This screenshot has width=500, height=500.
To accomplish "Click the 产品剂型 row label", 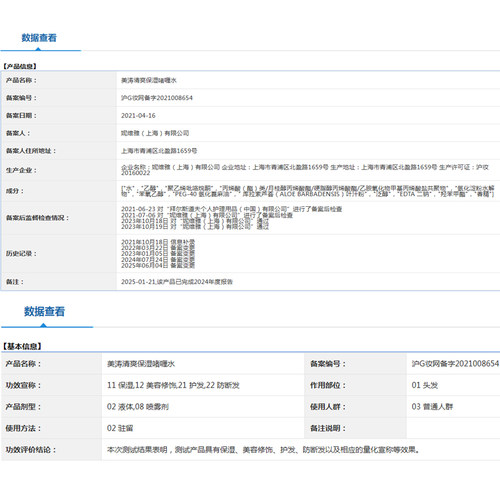I will pyautogui.click(x=23, y=407).
